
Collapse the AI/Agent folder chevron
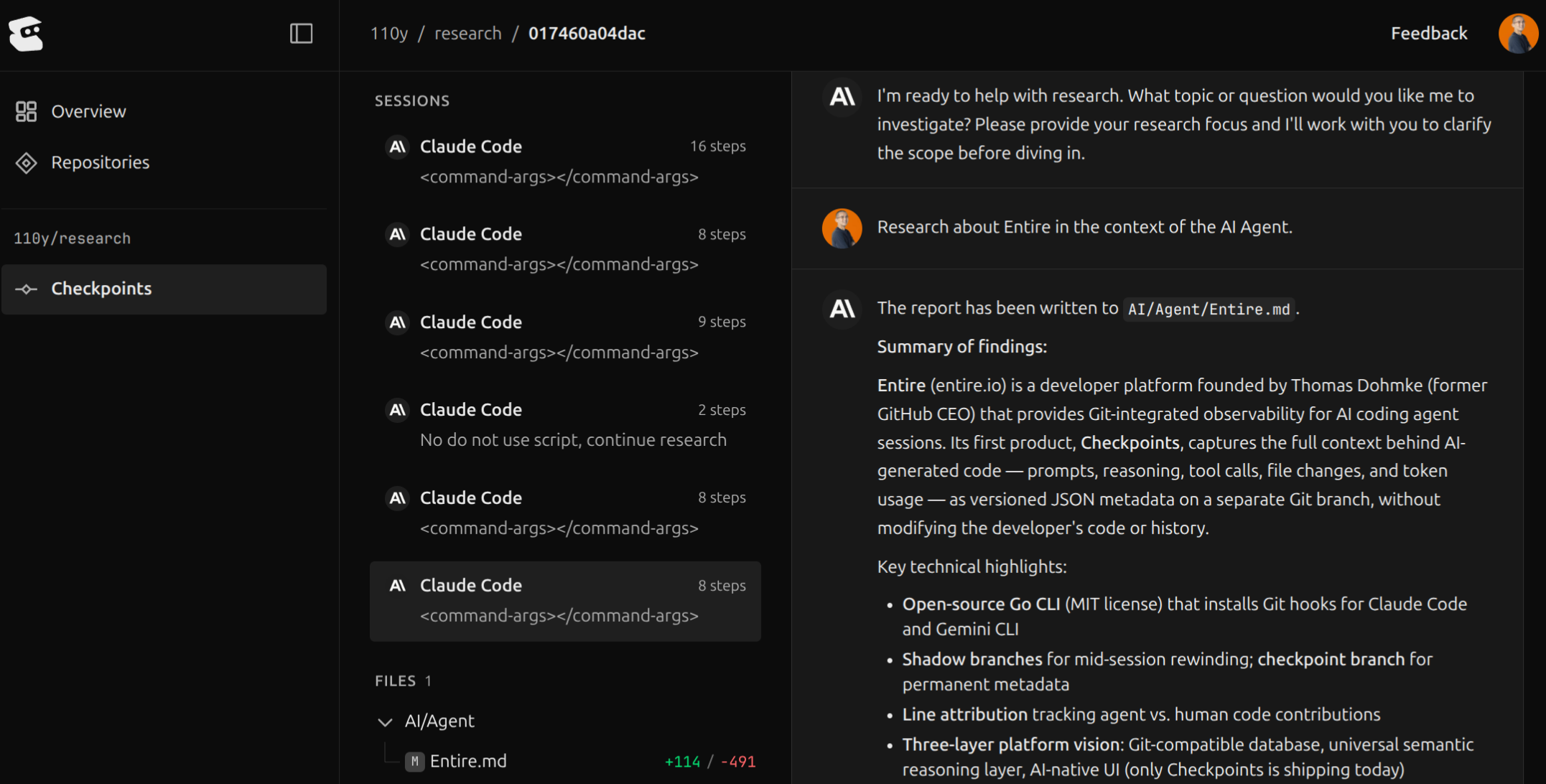point(385,722)
